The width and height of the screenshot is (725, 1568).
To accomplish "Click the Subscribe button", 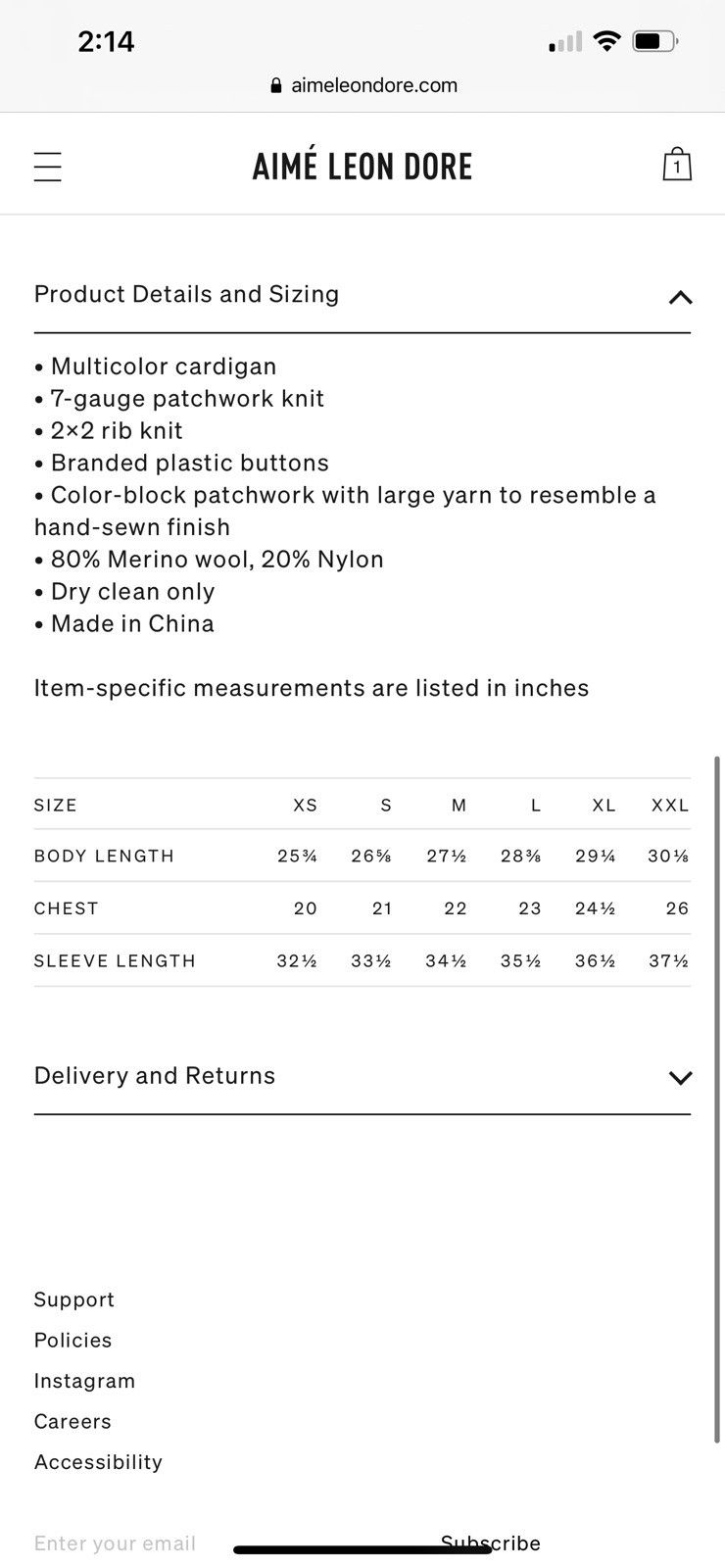I will pos(491,1543).
